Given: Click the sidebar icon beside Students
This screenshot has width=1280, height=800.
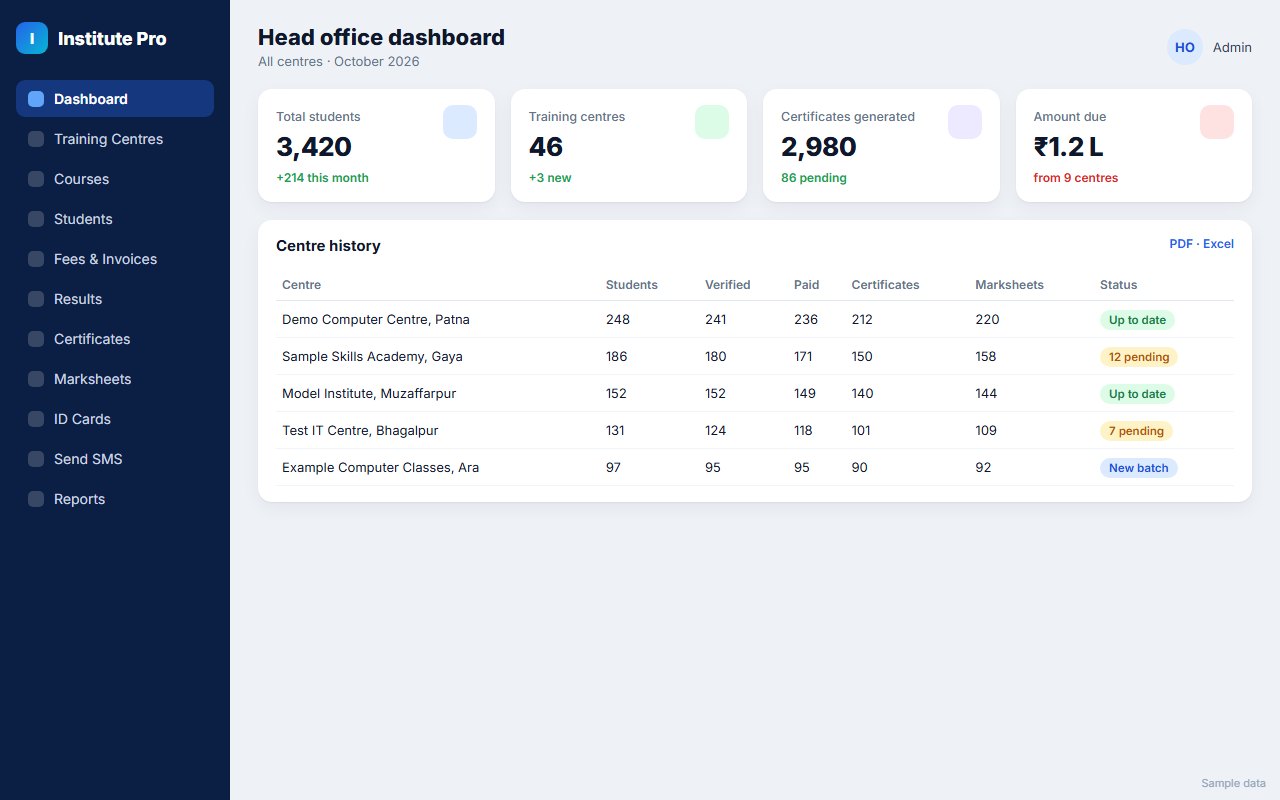Looking at the screenshot, I should tap(36, 219).
